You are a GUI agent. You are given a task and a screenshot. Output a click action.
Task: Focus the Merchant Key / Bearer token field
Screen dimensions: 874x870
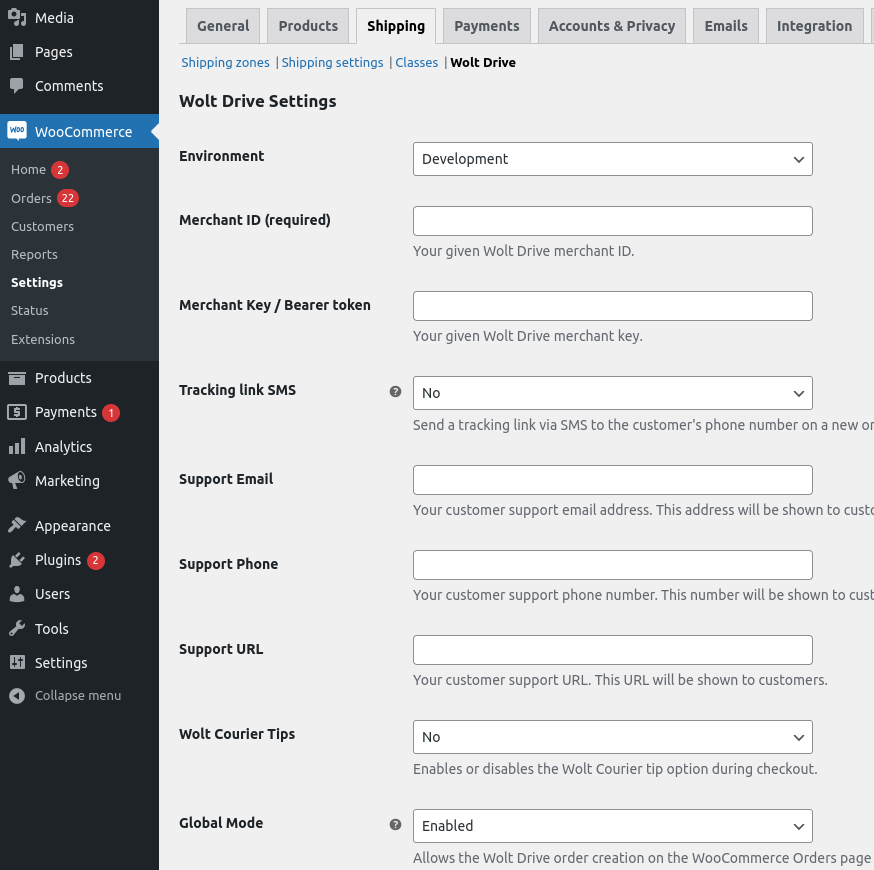tap(613, 306)
